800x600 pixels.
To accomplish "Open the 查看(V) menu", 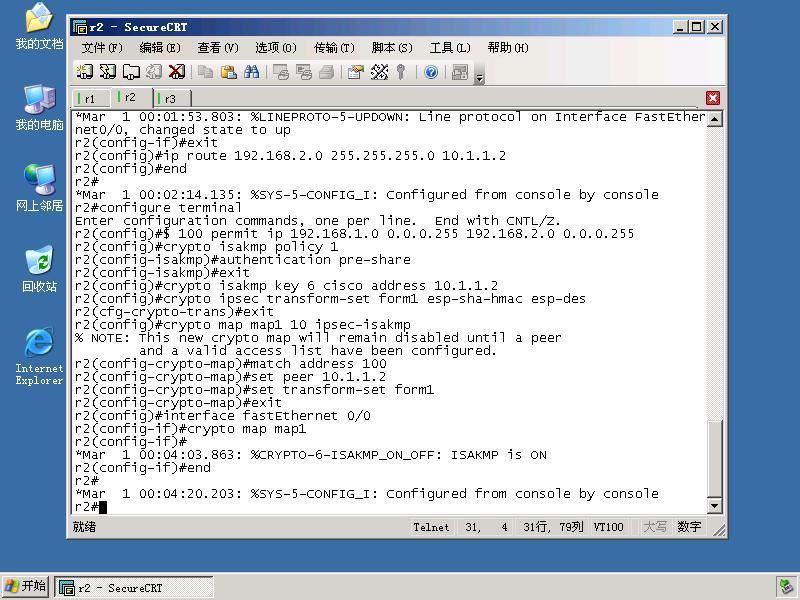I will [x=218, y=48].
